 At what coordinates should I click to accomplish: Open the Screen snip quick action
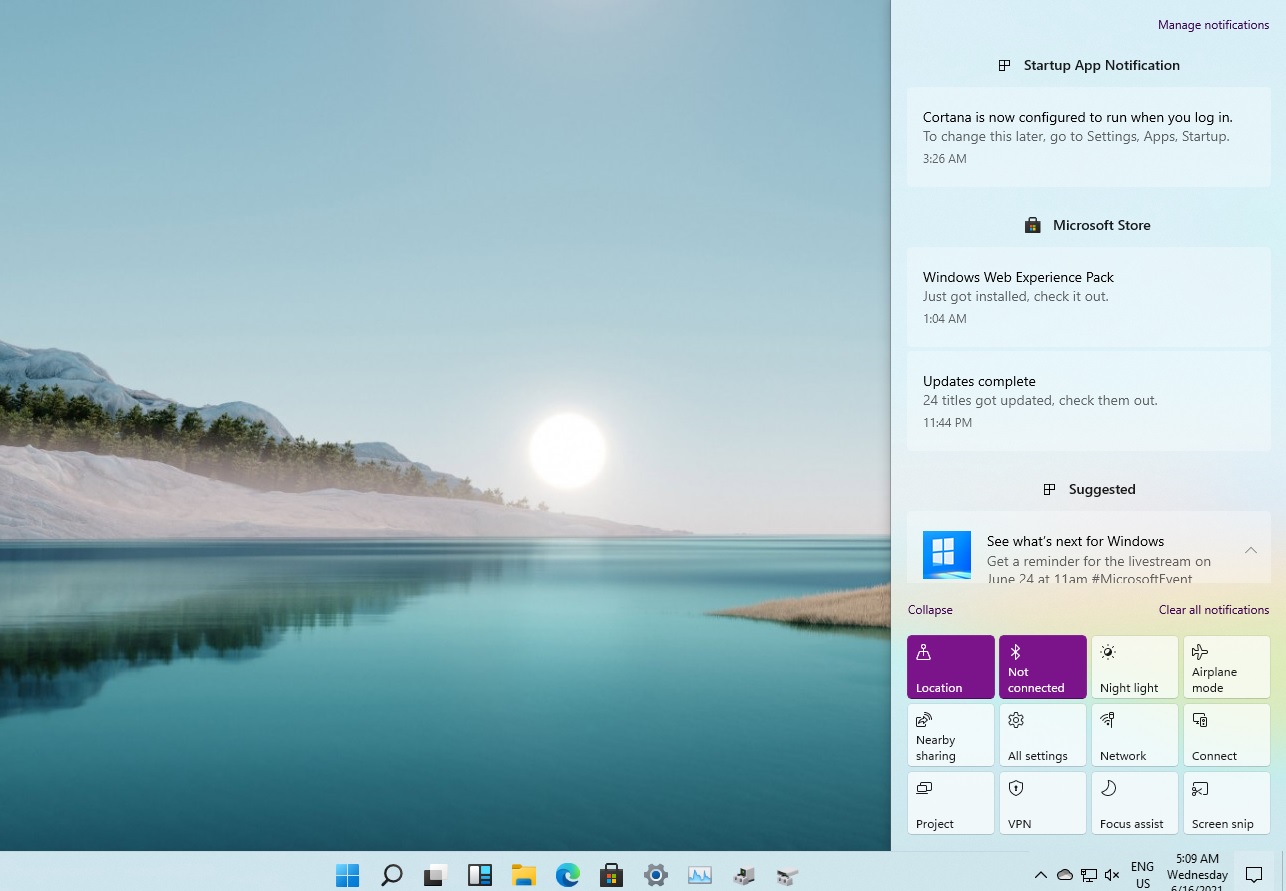tap(1226, 803)
